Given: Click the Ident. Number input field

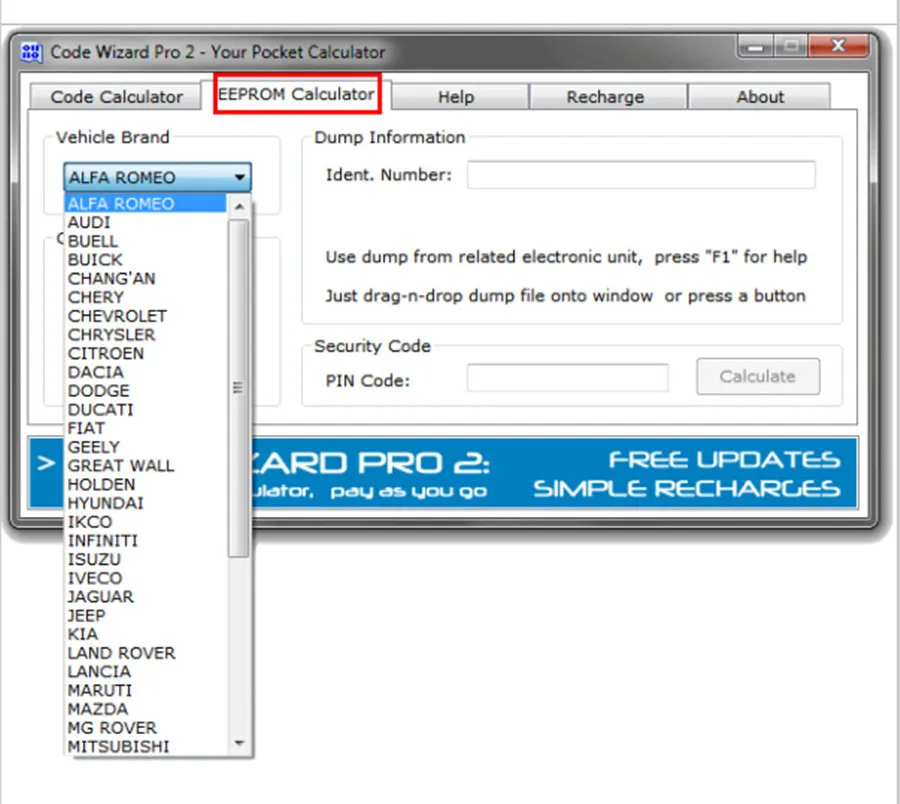Looking at the screenshot, I should [x=641, y=174].
